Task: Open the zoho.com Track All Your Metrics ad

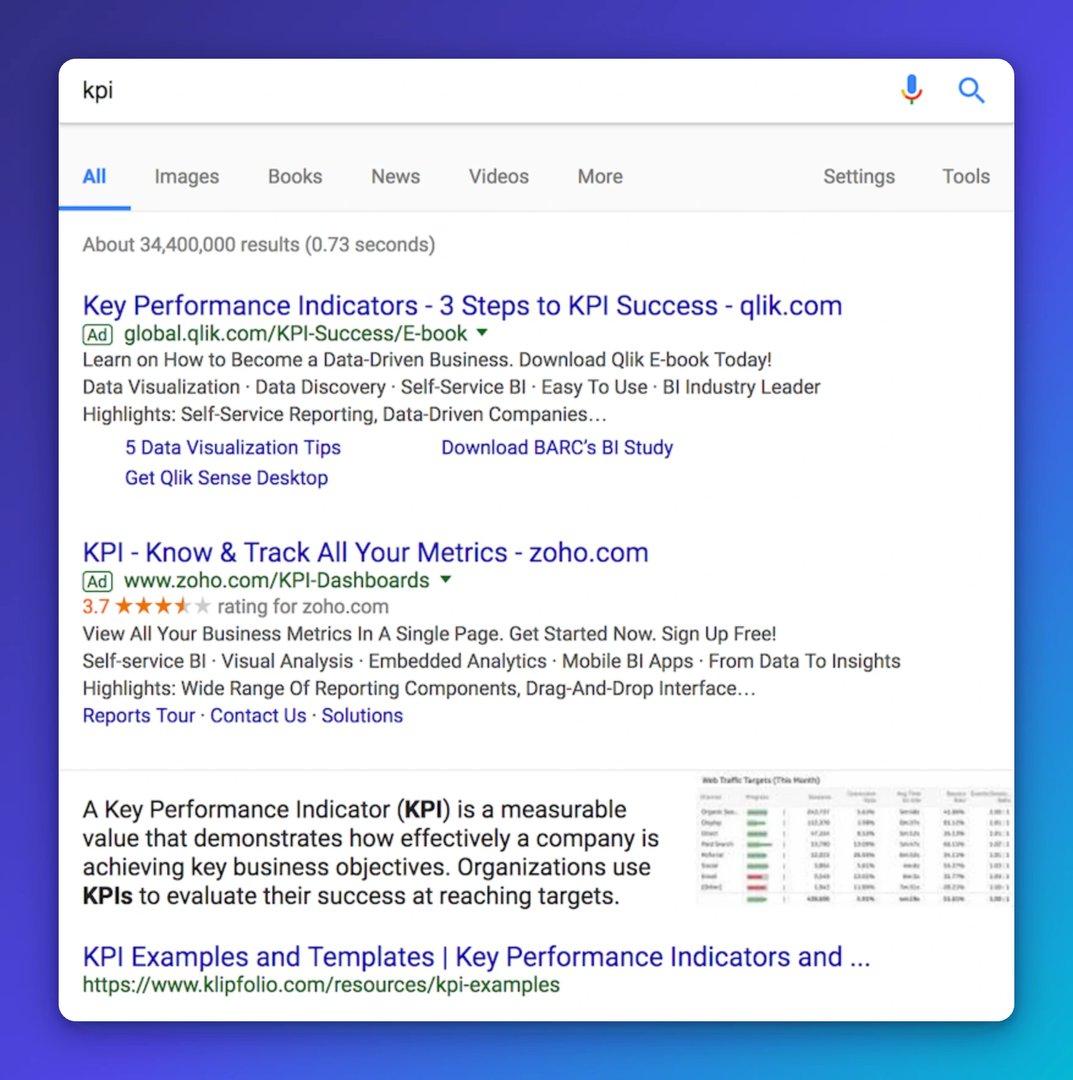Action: [x=365, y=552]
